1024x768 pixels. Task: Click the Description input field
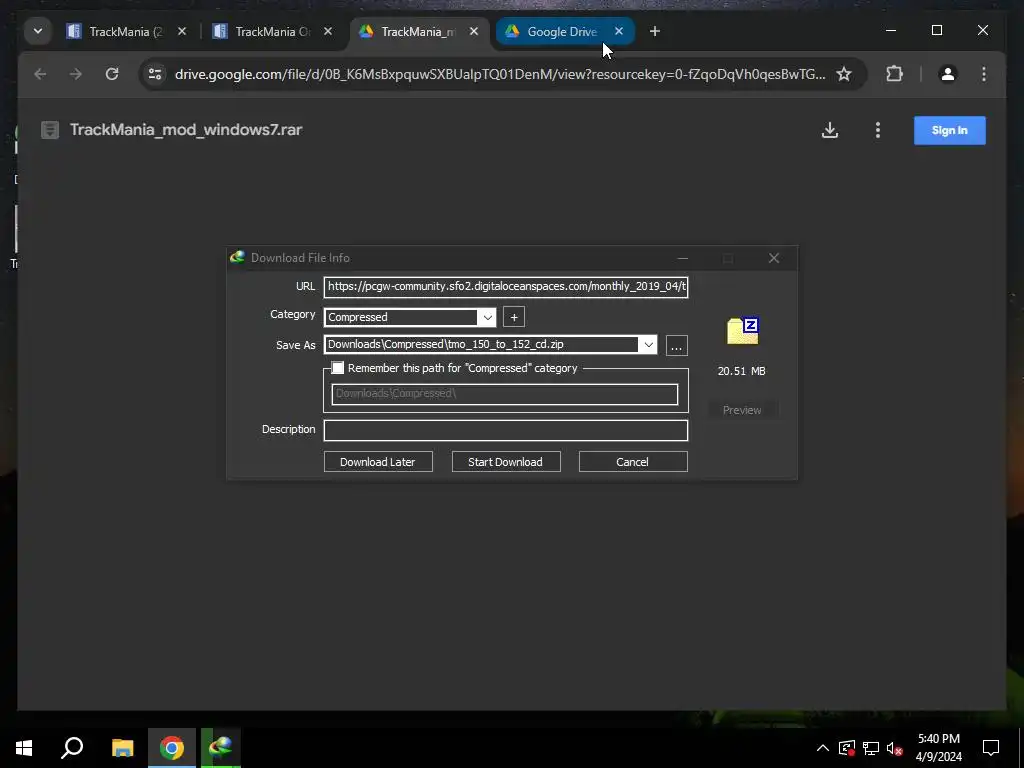506,430
